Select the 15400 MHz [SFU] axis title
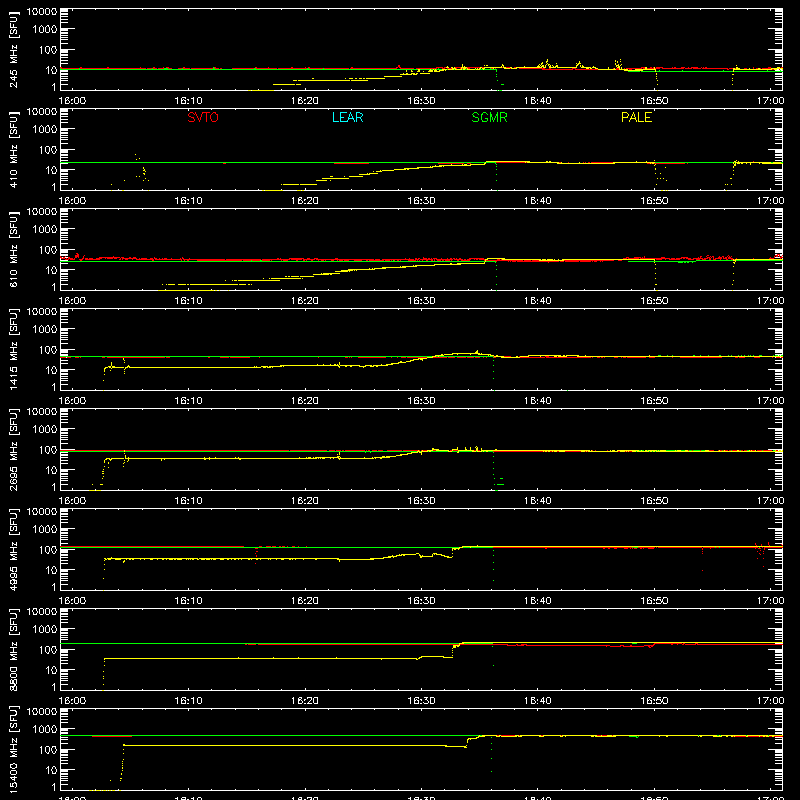Image resolution: width=800 pixels, height=800 pixels. coord(13,749)
